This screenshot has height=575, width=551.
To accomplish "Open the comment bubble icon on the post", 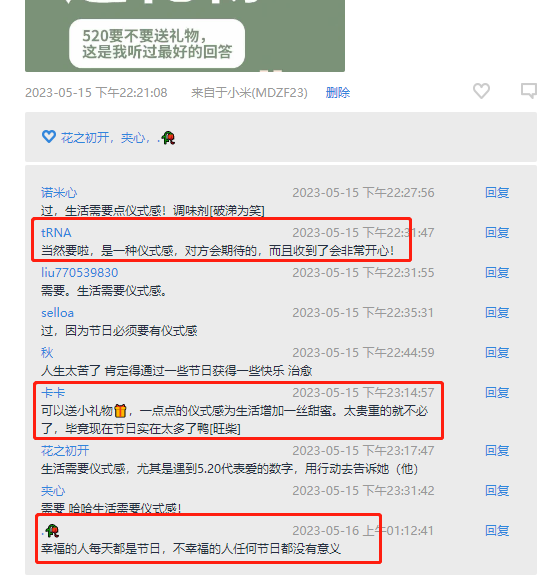I will click(x=529, y=91).
